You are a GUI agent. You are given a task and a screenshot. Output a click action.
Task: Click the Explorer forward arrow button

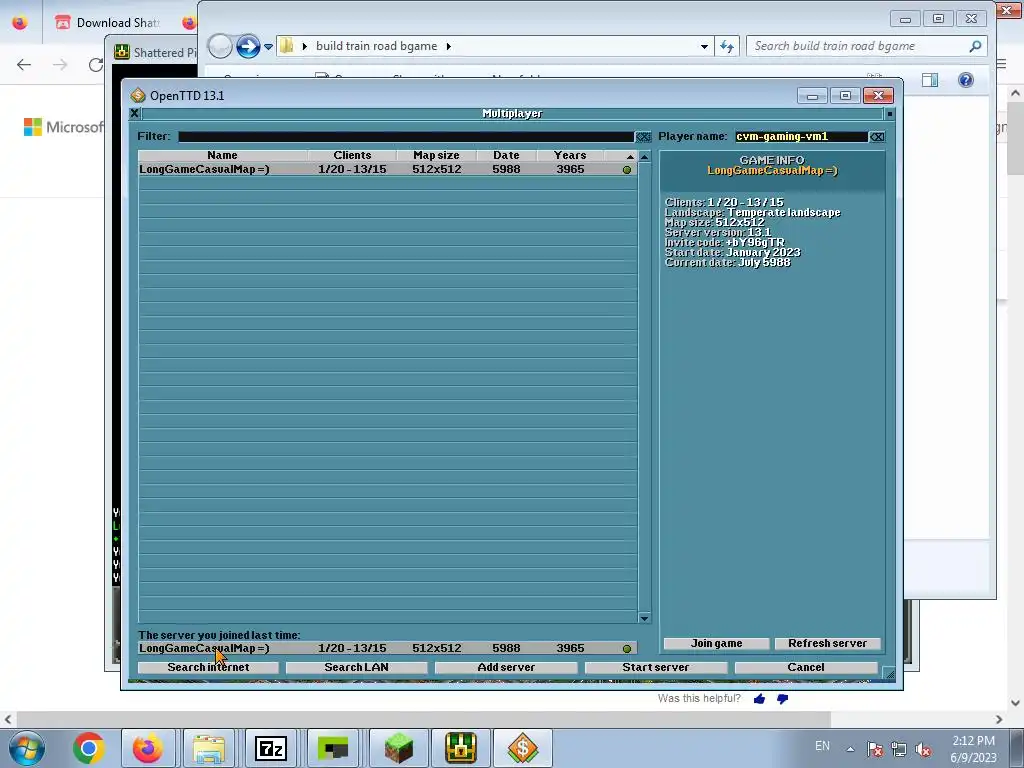tap(248, 46)
